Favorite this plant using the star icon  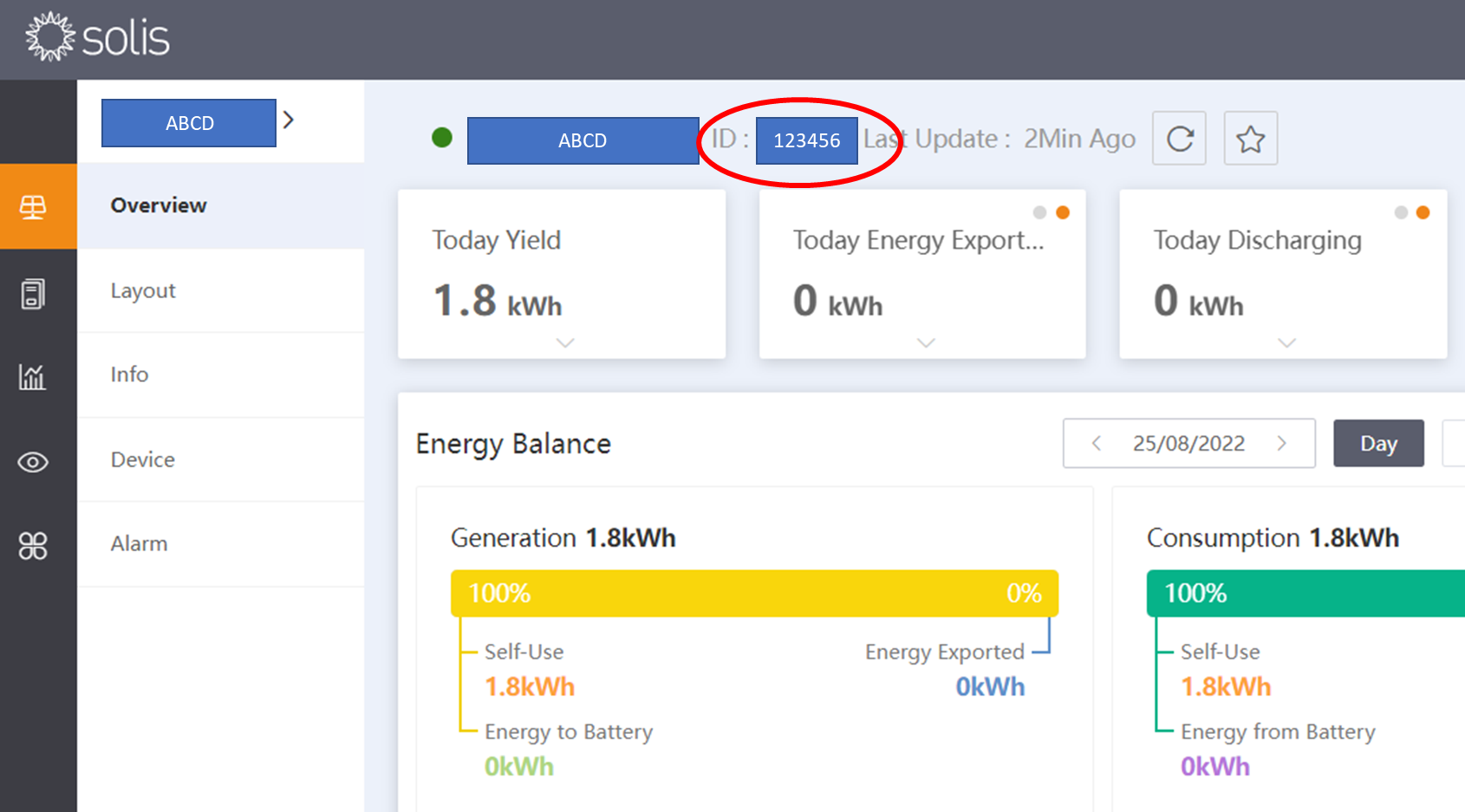pos(1250,137)
